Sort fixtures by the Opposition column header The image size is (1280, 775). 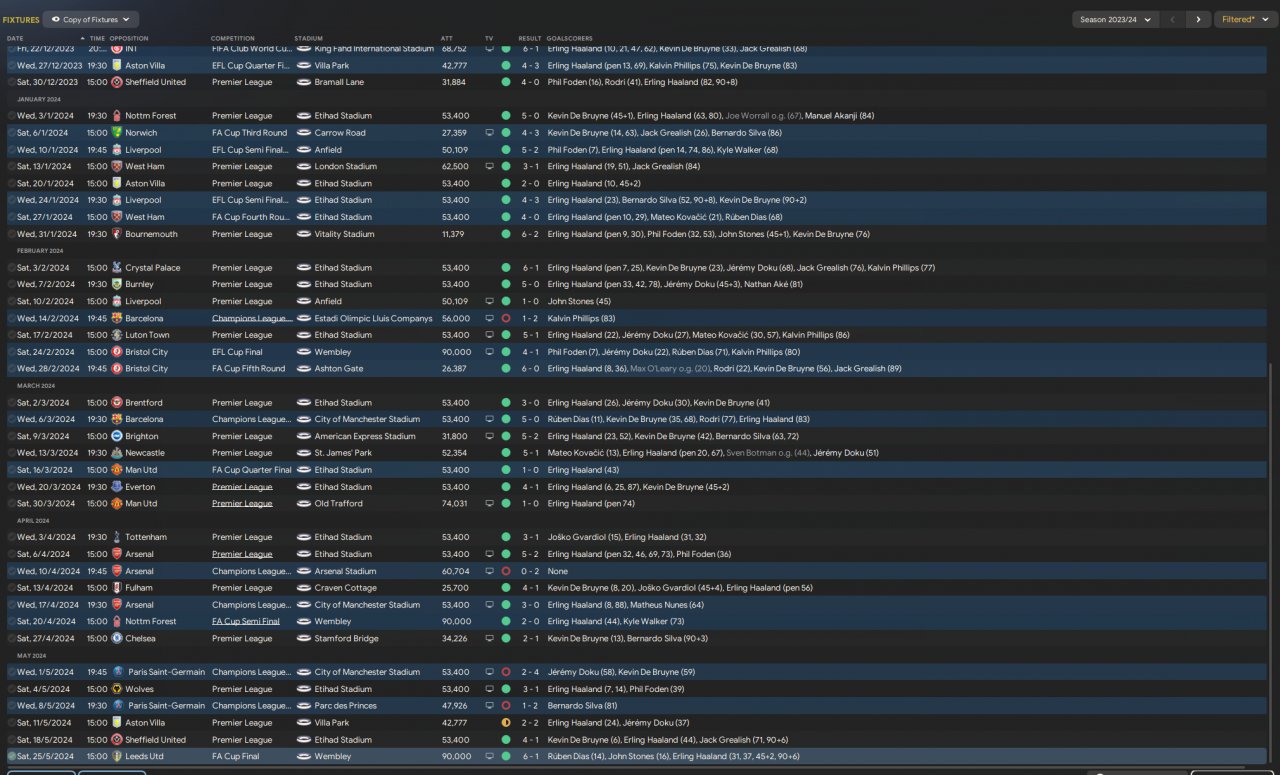(x=129, y=39)
